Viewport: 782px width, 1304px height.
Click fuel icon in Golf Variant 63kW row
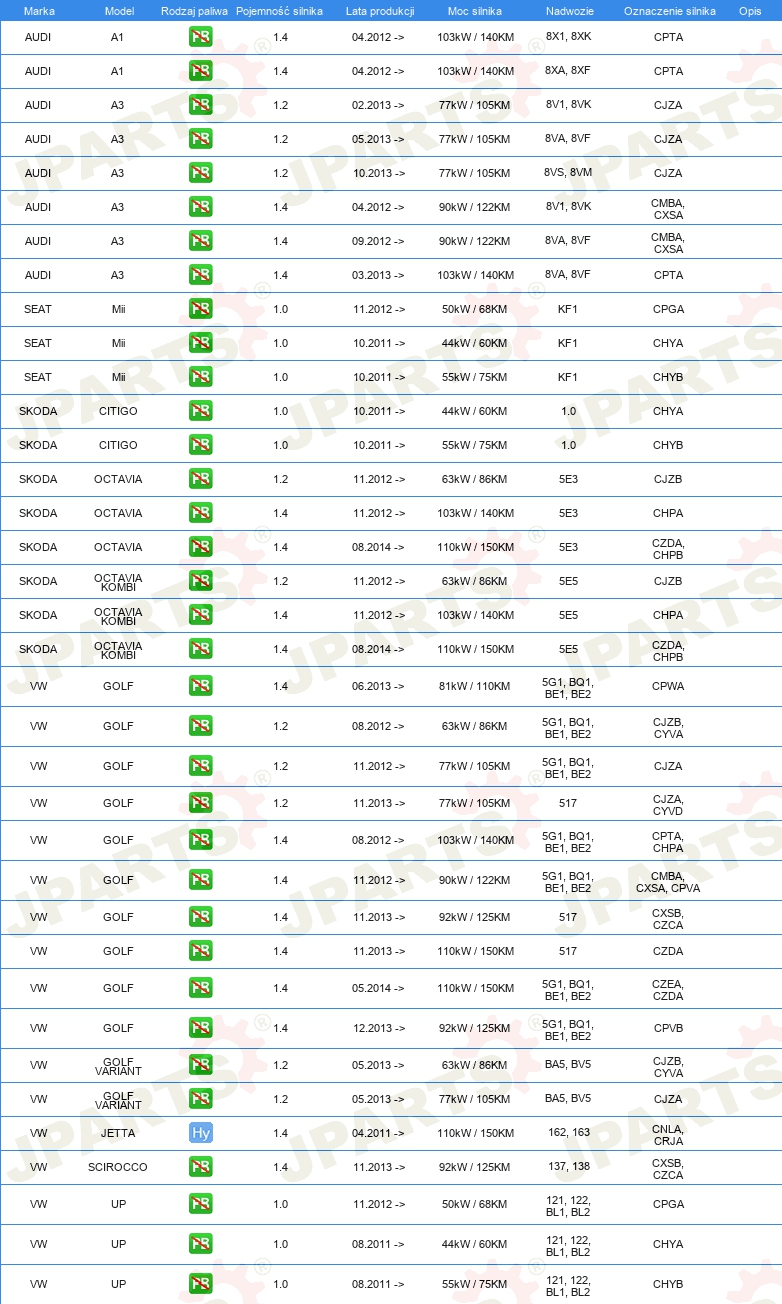[200, 1065]
